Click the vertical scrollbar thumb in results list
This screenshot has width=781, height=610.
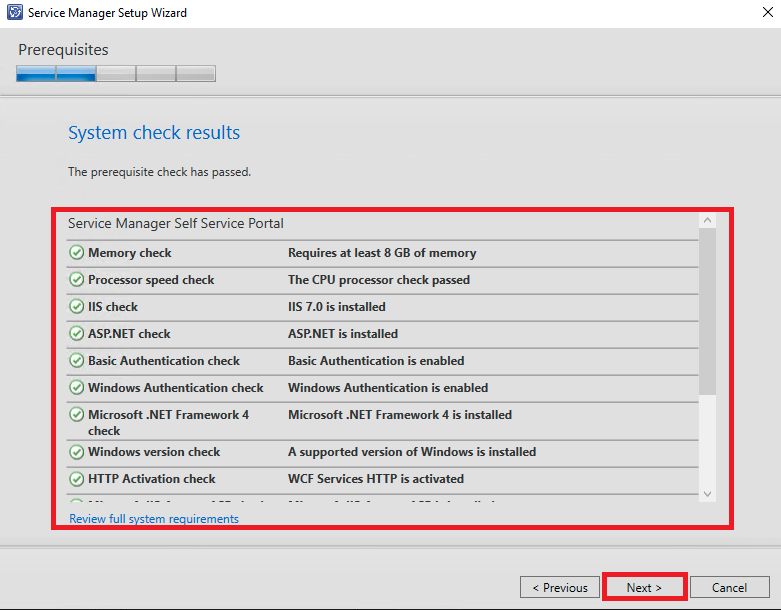(x=707, y=312)
